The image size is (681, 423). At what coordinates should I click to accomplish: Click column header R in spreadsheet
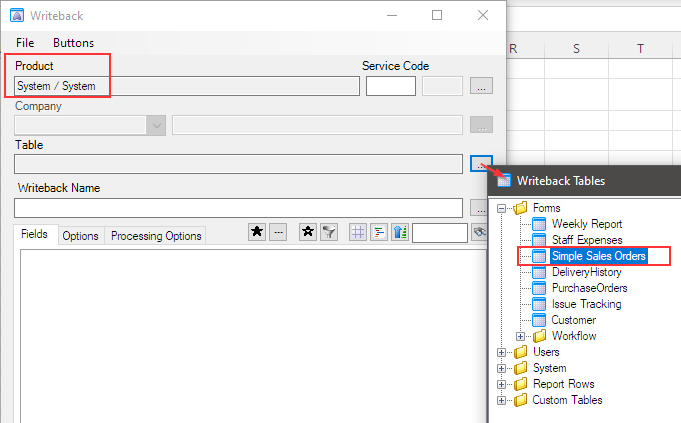pos(524,49)
